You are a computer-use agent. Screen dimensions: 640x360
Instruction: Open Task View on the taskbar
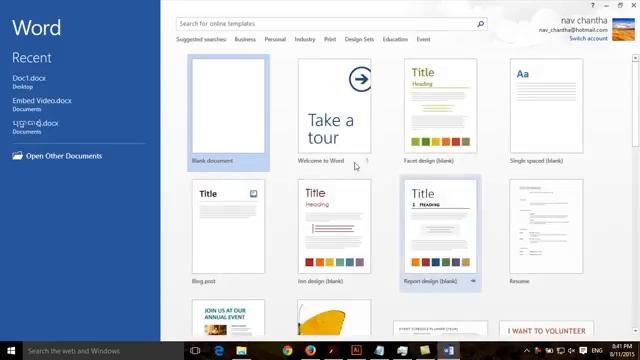point(195,351)
